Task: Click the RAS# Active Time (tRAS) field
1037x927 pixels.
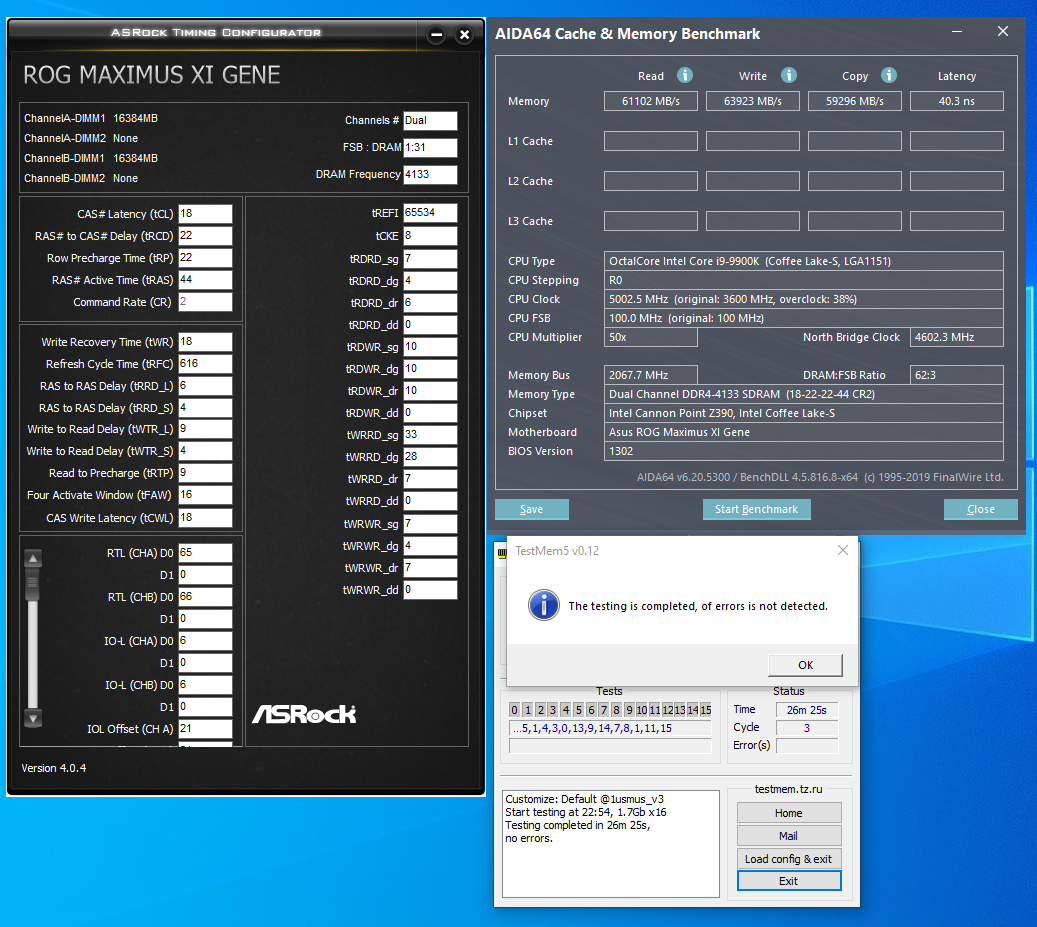Action: [206, 280]
